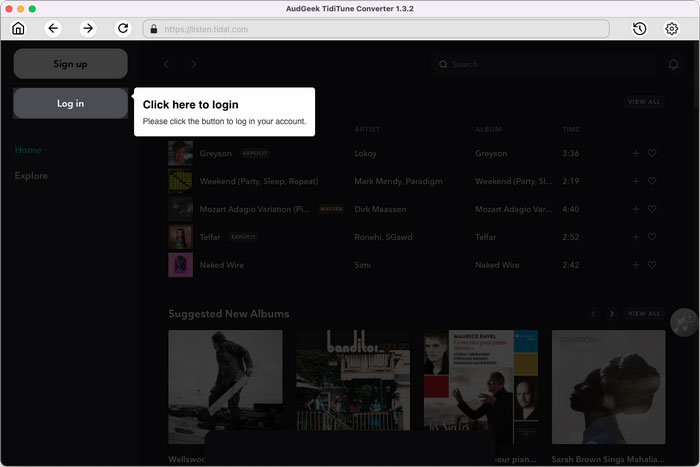Click the Telfar track cover thumbnail
The height and width of the screenshot is (467, 700).
pos(180,237)
